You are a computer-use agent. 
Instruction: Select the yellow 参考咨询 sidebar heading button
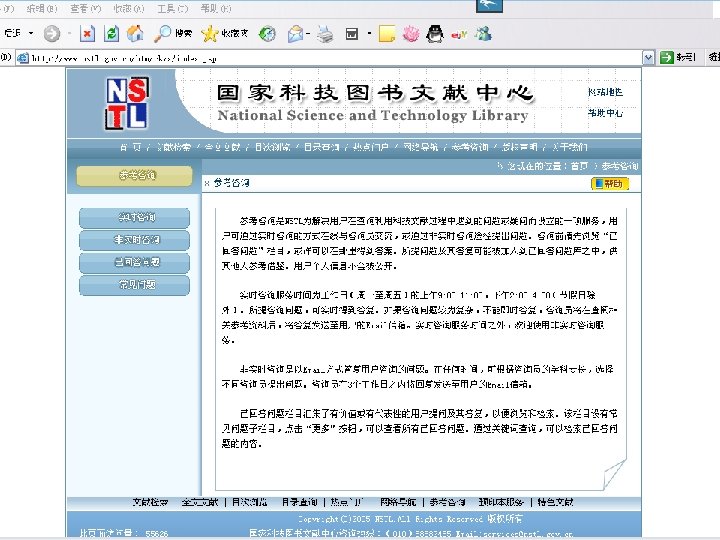point(134,175)
